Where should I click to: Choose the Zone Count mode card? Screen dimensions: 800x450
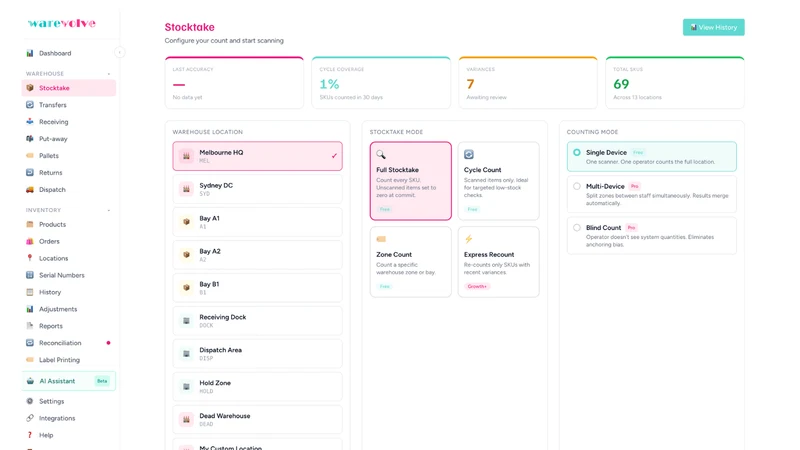(x=411, y=262)
